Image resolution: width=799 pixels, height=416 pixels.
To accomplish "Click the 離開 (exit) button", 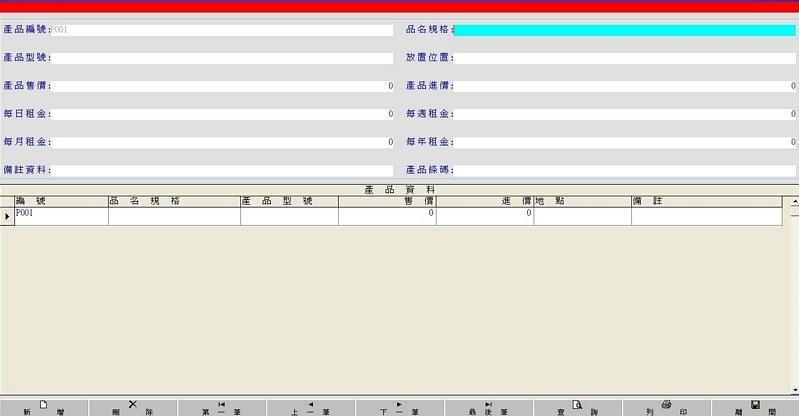I will (755, 408).
